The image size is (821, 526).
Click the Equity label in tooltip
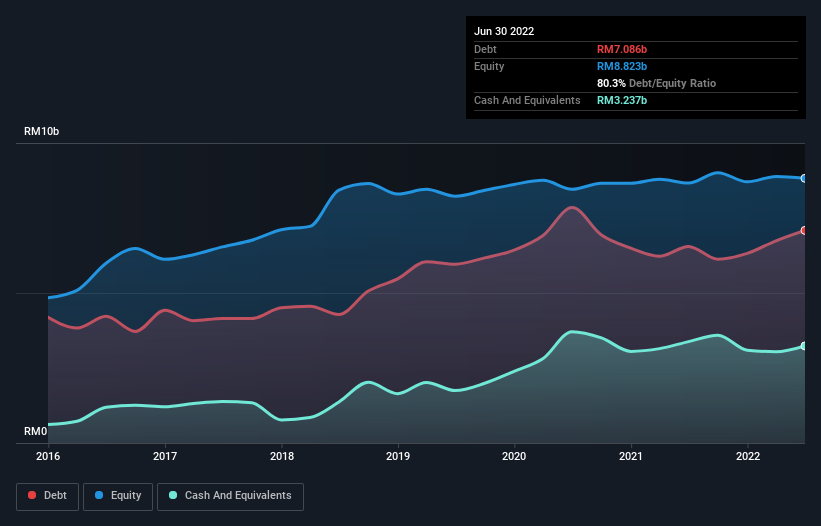coord(489,66)
